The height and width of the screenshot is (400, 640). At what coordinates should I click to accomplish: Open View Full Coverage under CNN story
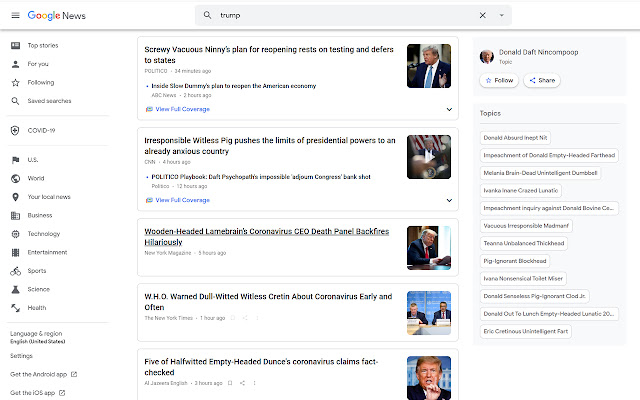pos(182,200)
